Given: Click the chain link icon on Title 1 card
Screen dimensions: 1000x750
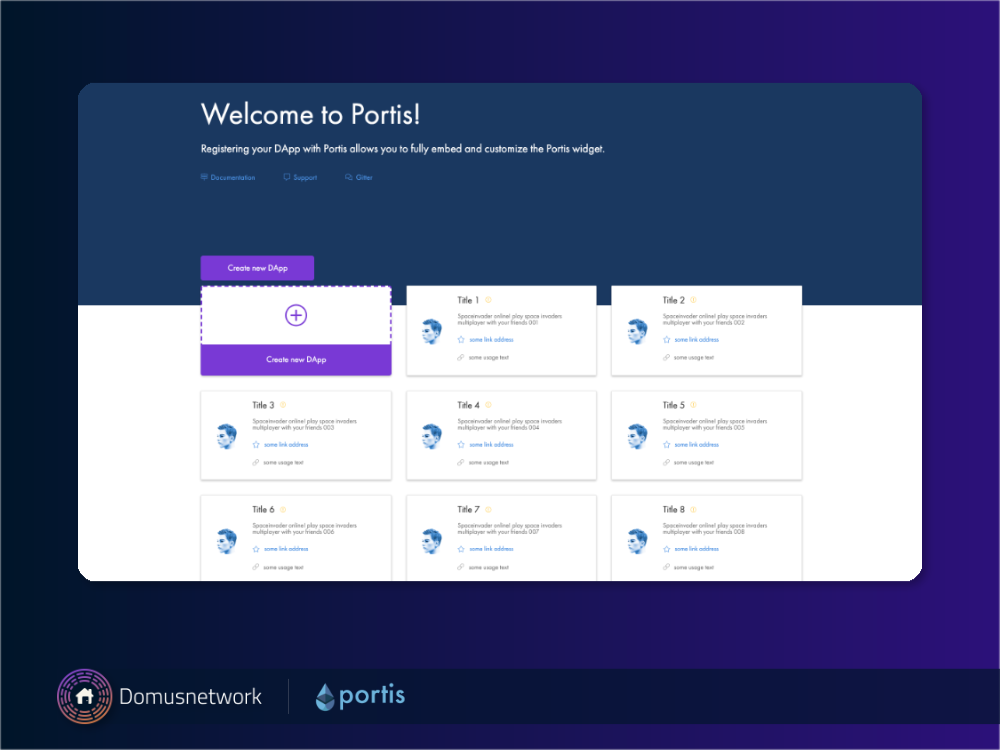Looking at the screenshot, I should (x=460, y=357).
